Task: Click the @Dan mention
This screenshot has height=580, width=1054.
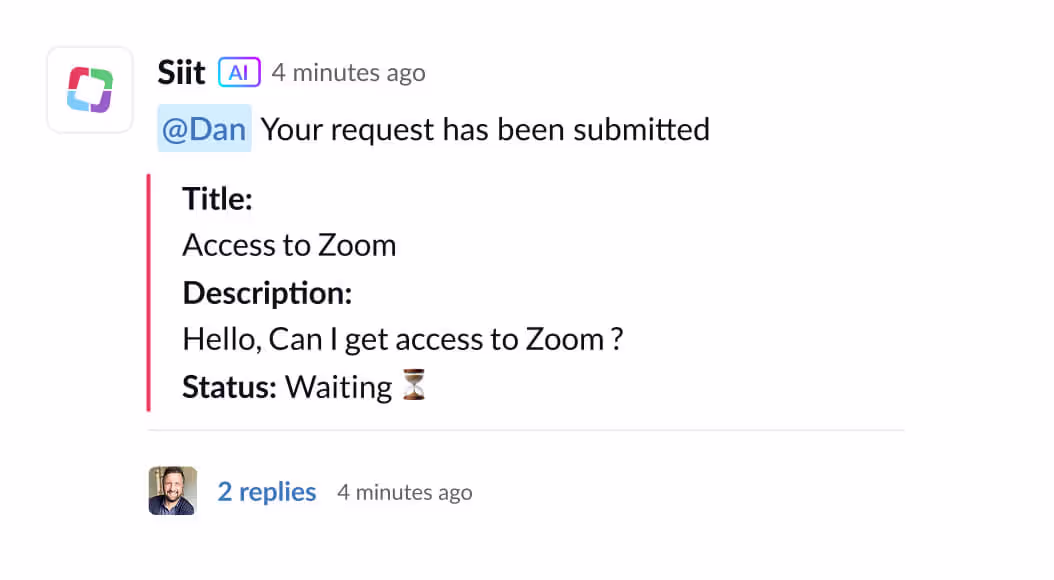Action: click(x=204, y=128)
